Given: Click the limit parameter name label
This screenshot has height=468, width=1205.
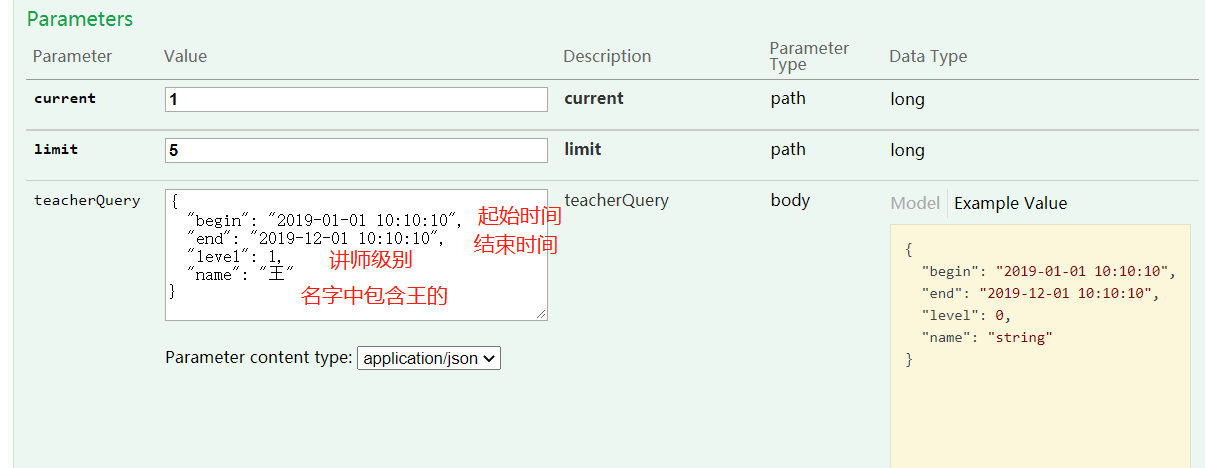Looking at the screenshot, I should (x=56, y=149).
